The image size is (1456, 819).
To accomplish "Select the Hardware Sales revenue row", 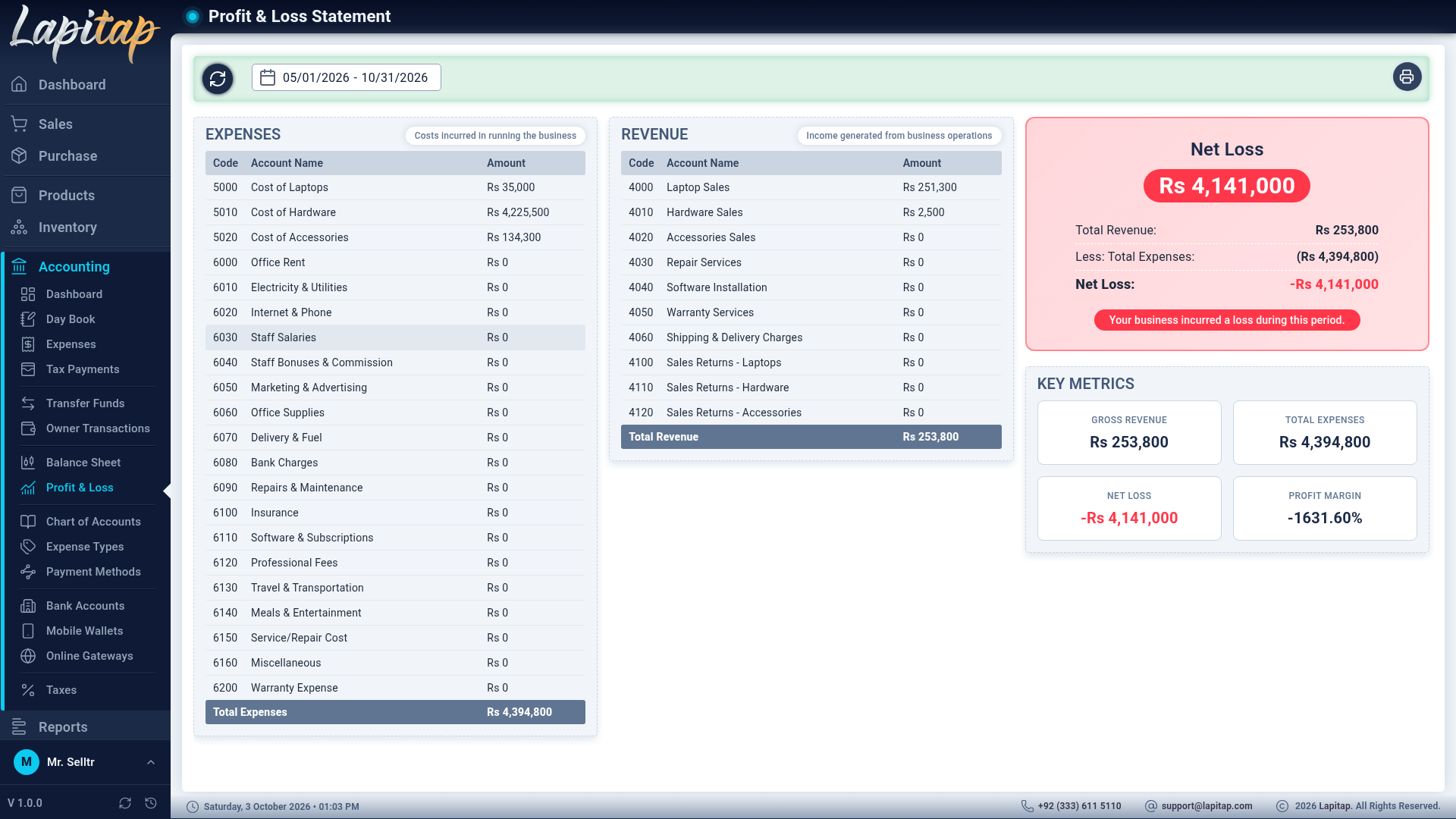I will click(x=811, y=212).
